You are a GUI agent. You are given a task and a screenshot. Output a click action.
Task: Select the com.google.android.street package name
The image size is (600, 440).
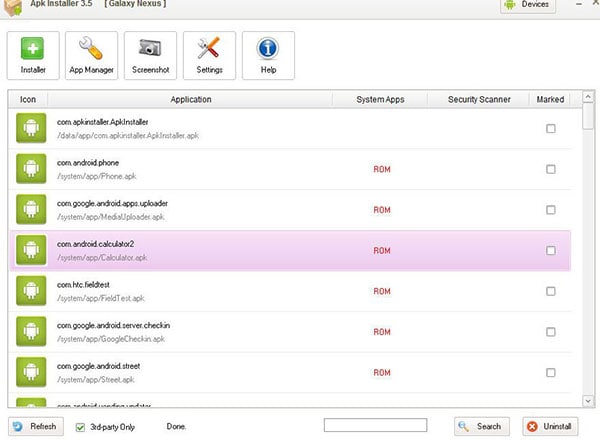99,366
